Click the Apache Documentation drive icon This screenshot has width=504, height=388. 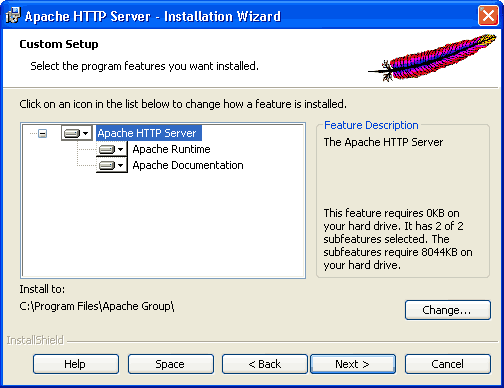click(x=107, y=165)
